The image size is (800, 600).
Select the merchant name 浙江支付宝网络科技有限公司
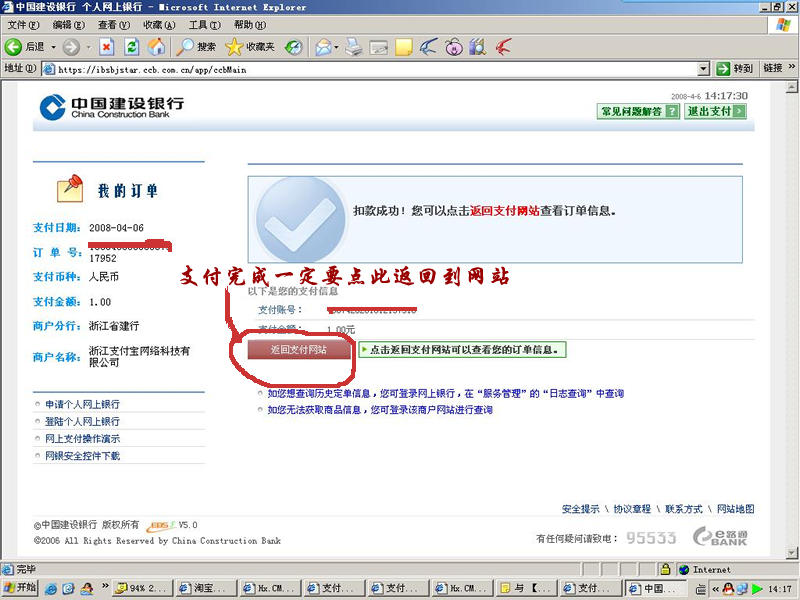coord(139,356)
